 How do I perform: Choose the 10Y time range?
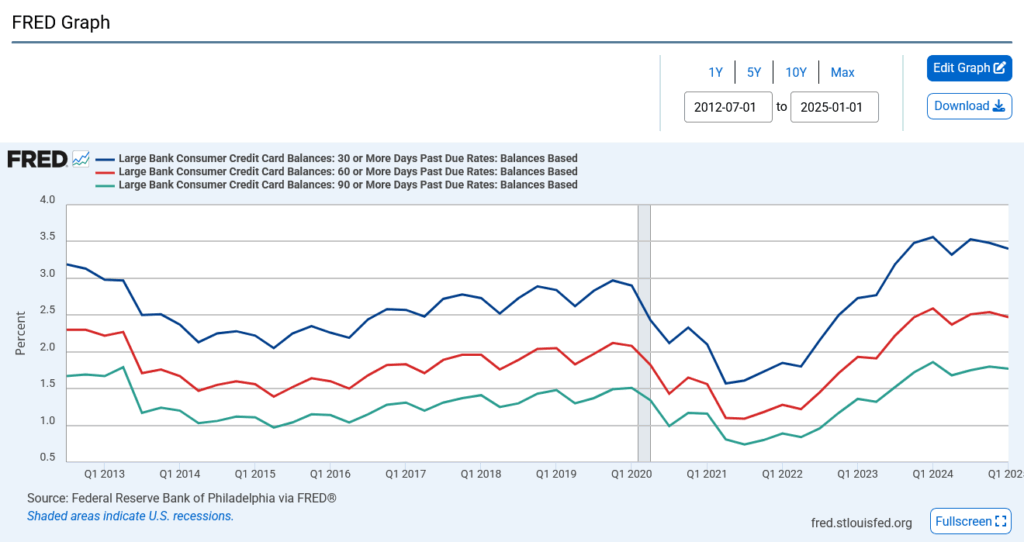[x=795, y=72]
